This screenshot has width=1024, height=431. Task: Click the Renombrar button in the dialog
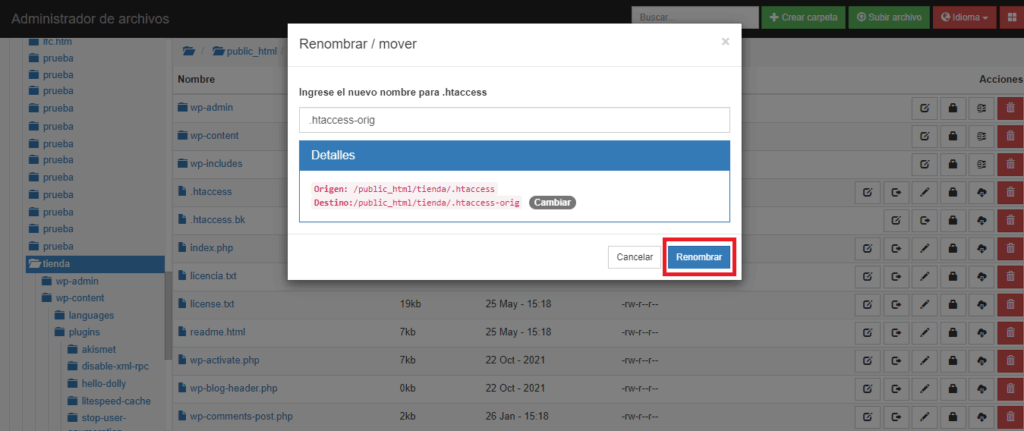click(x=699, y=257)
